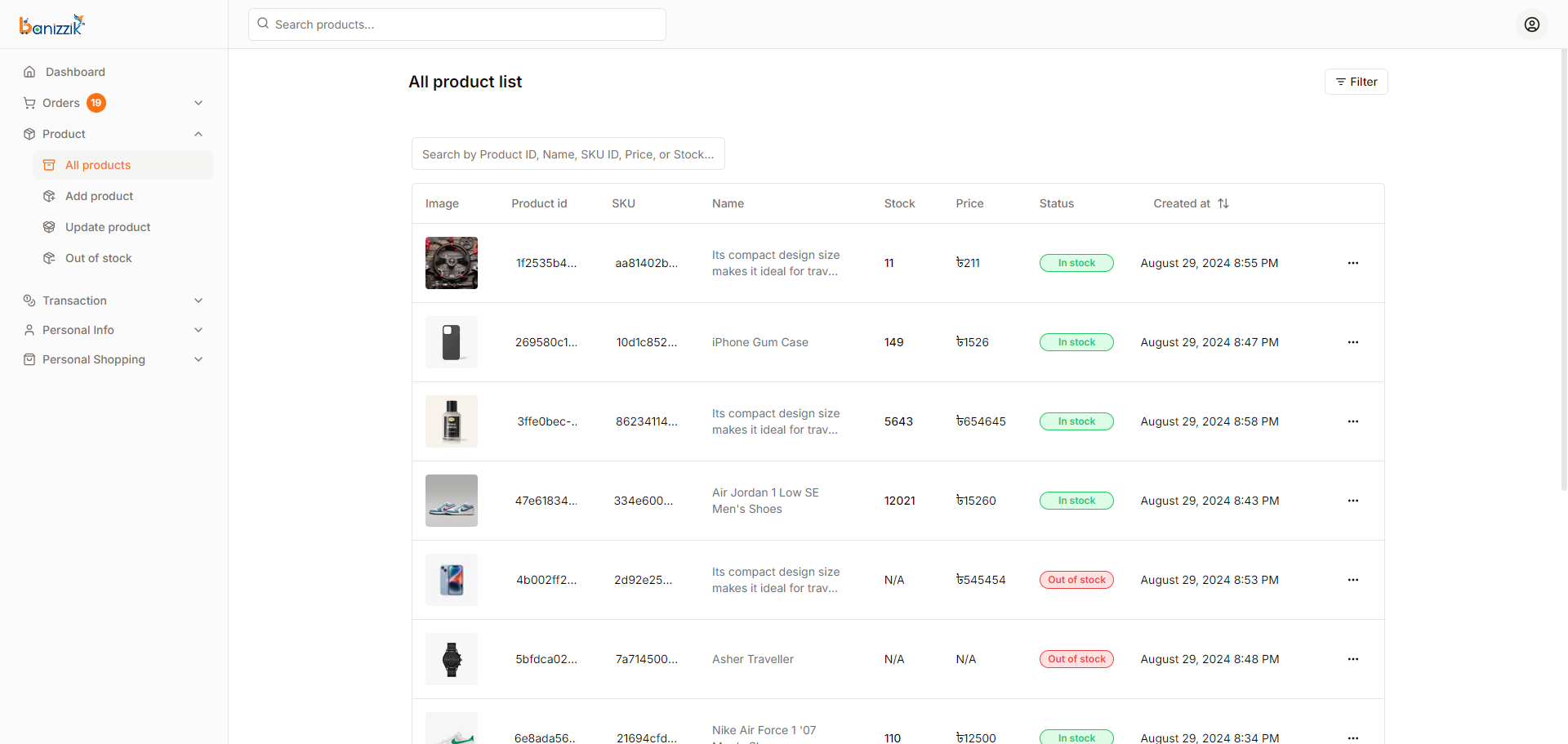Viewport: 1568px width, 744px height.
Task: Expand the Orders menu chevron
Action: click(198, 103)
